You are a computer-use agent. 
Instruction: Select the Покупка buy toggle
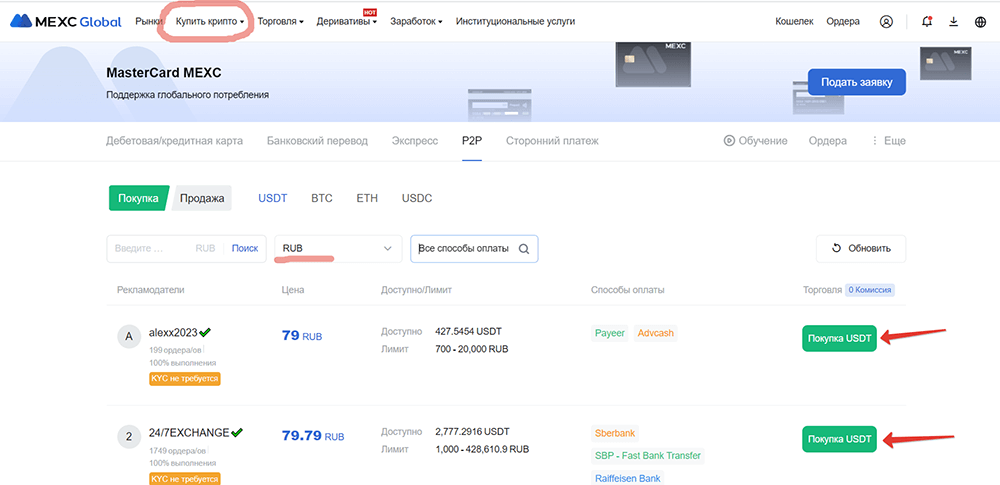138,198
